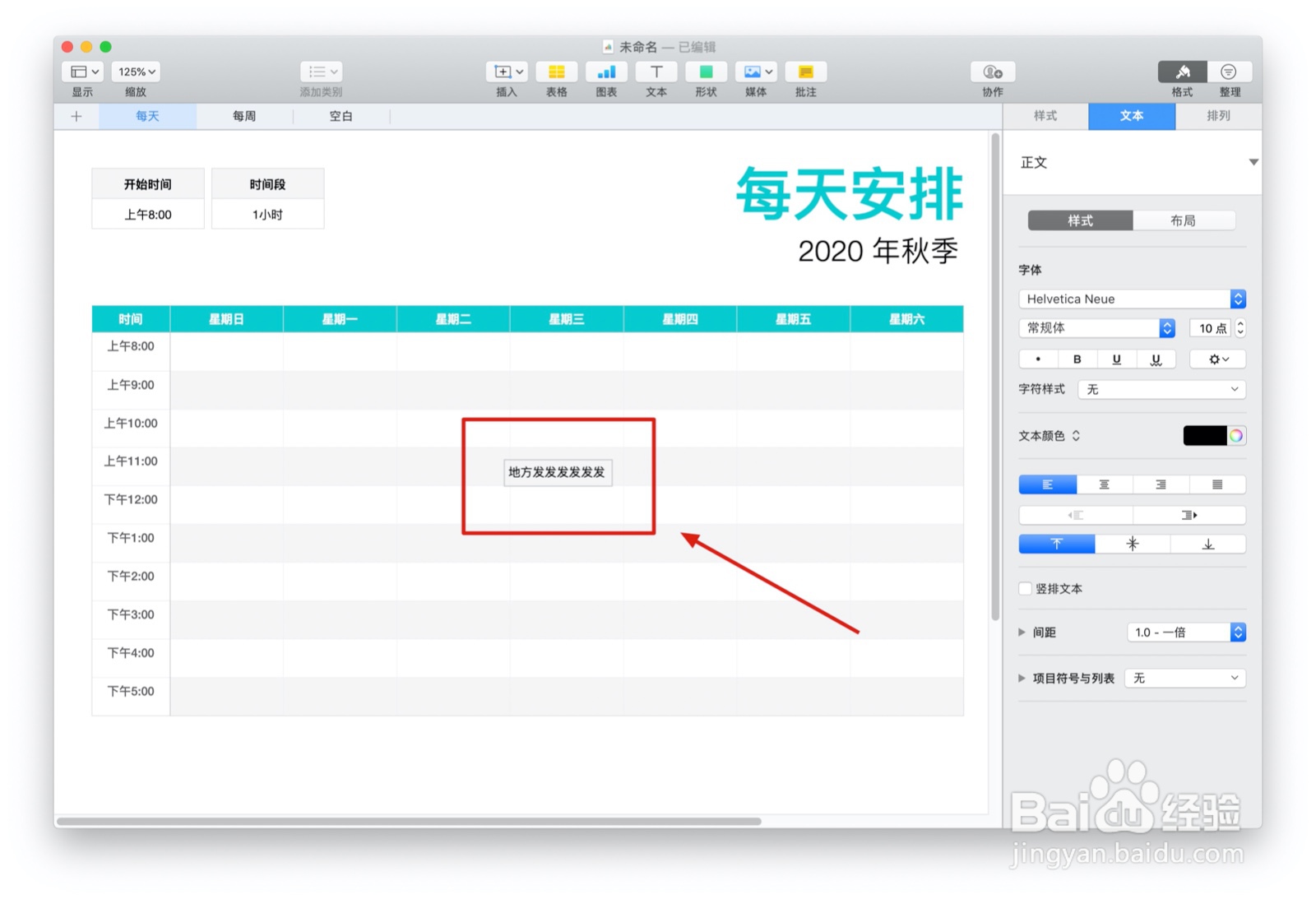Viewport: 1316px width, 899px height.
Task: Add a shape using the 形状 icon
Action: click(705, 72)
